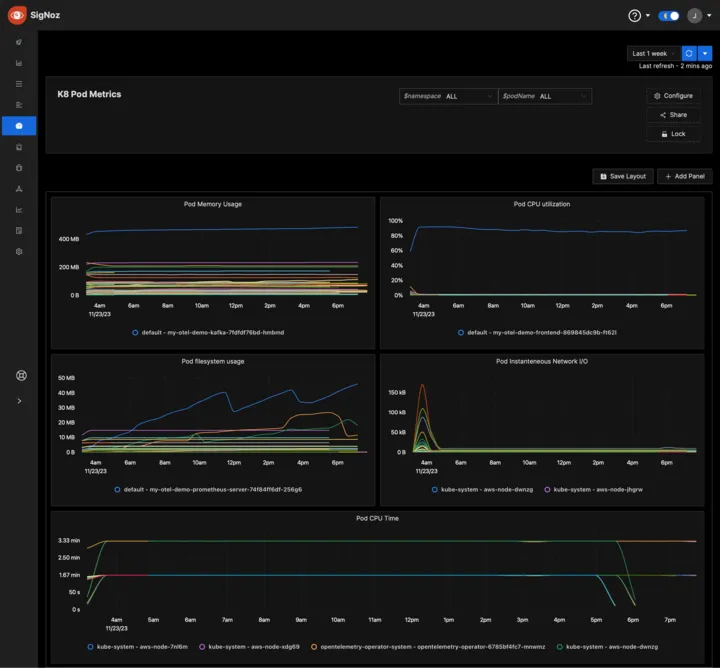Toggle opentelemetry-operator legend in CPU Time
720x668 pixels.
(428, 647)
